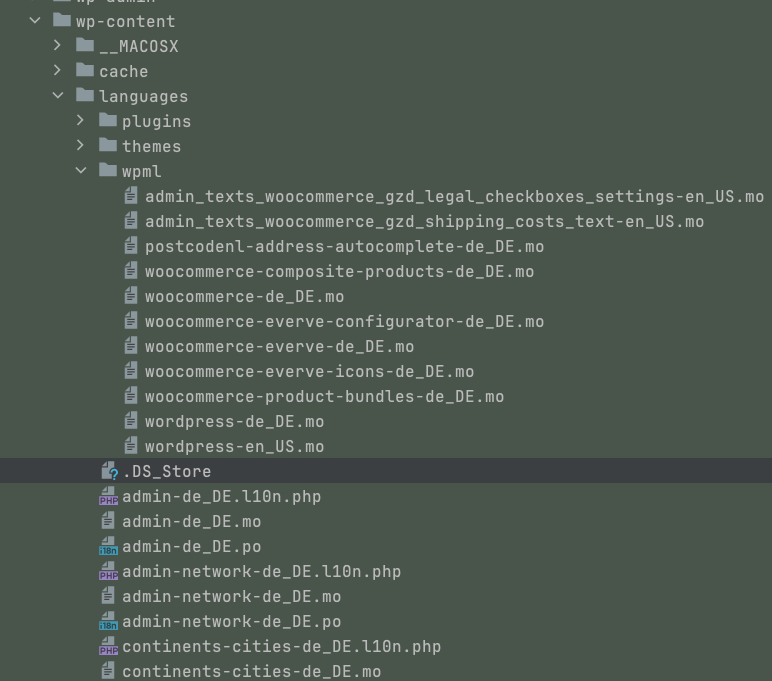Screen dimensions: 772x681
Task: Select woocommerce-everve-de_DE.mo file name
Action: [x=280, y=347]
